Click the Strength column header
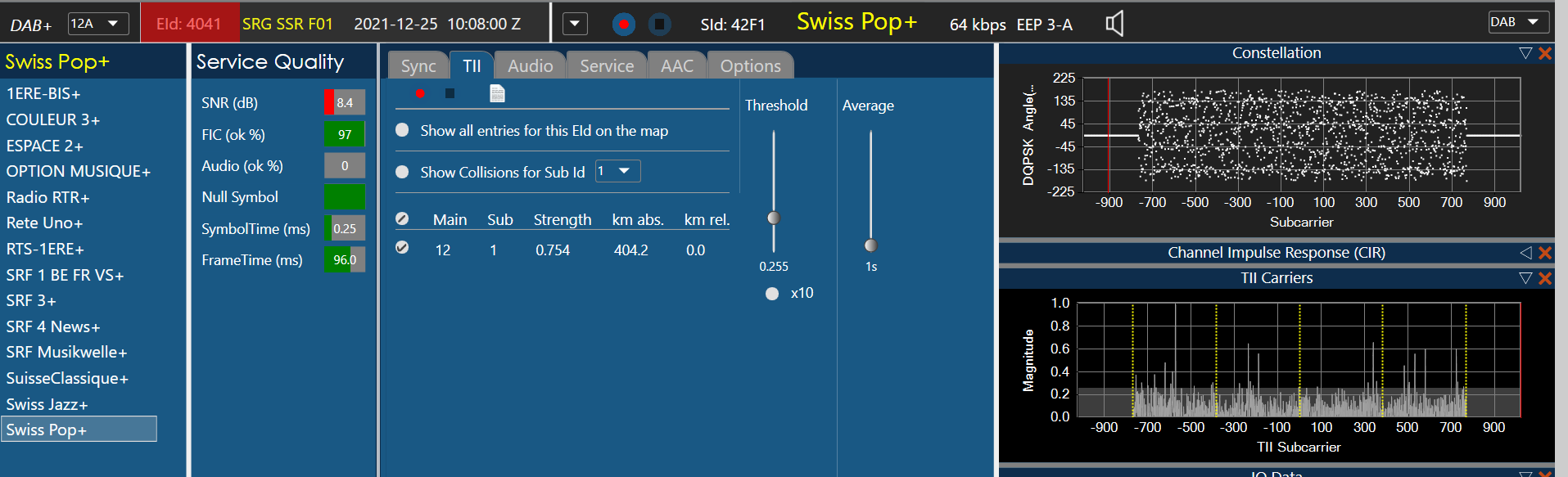The height and width of the screenshot is (477, 1568). (563, 219)
